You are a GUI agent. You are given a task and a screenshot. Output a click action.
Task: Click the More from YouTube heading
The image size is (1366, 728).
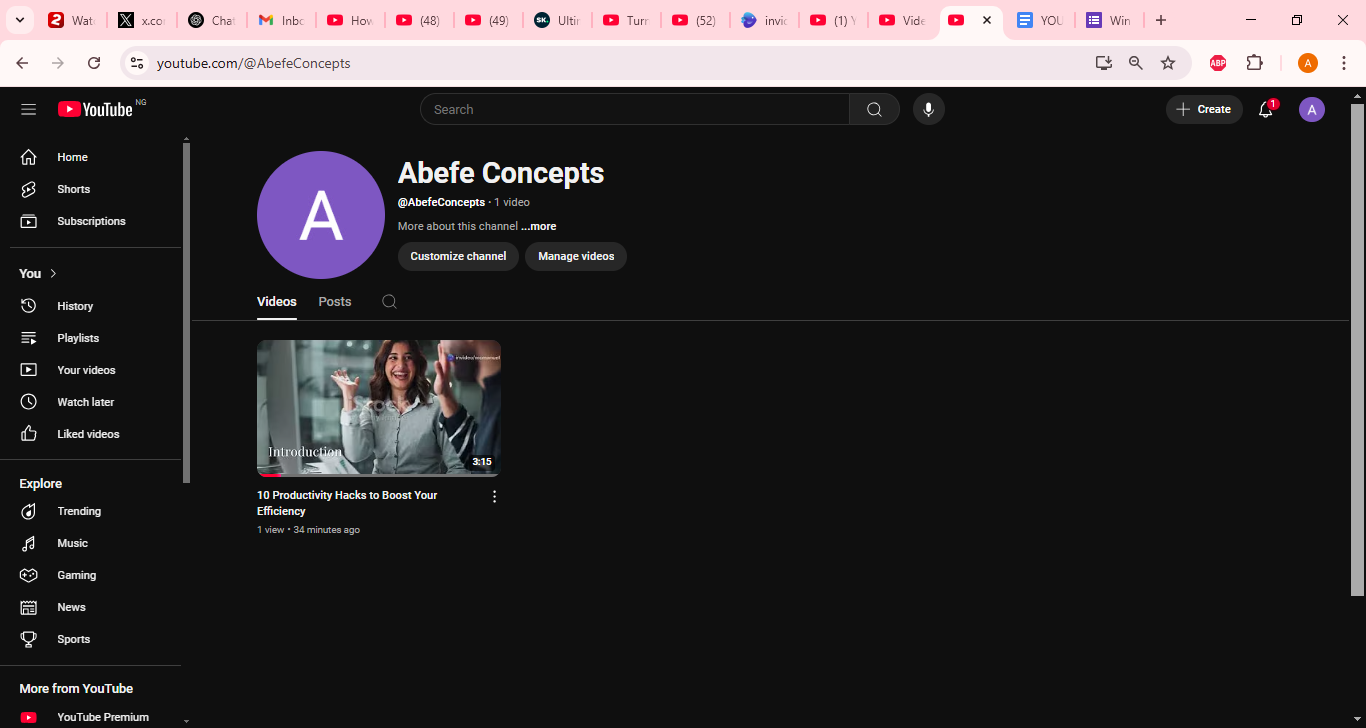click(76, 688)
